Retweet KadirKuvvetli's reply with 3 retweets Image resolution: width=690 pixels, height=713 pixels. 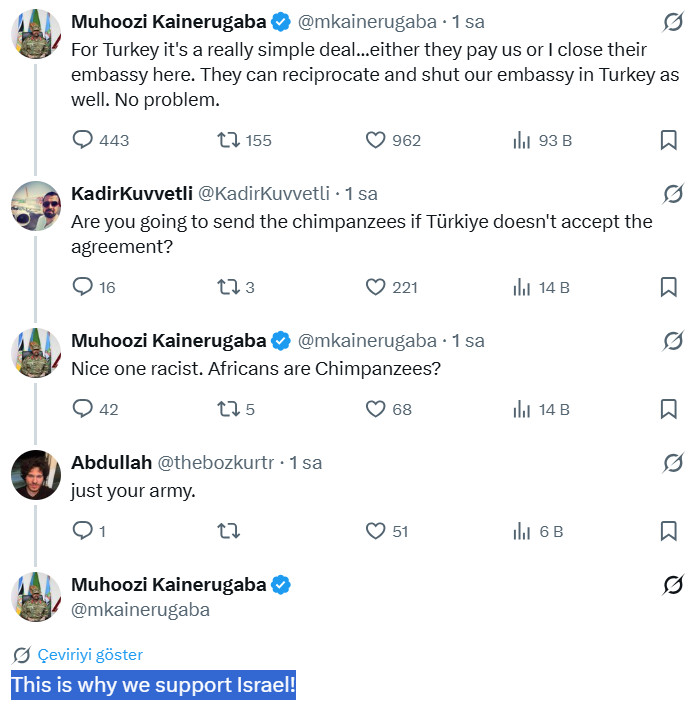(228, 288)
